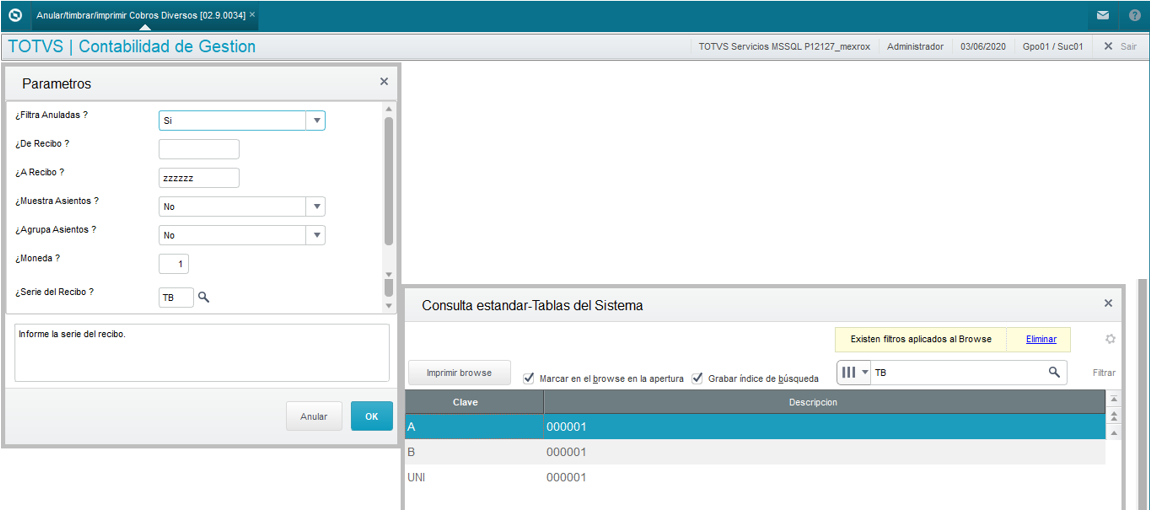Select row with Clave UNI
The height and width of the screenshot is (510, 1150).
click(x=755, y=478)
